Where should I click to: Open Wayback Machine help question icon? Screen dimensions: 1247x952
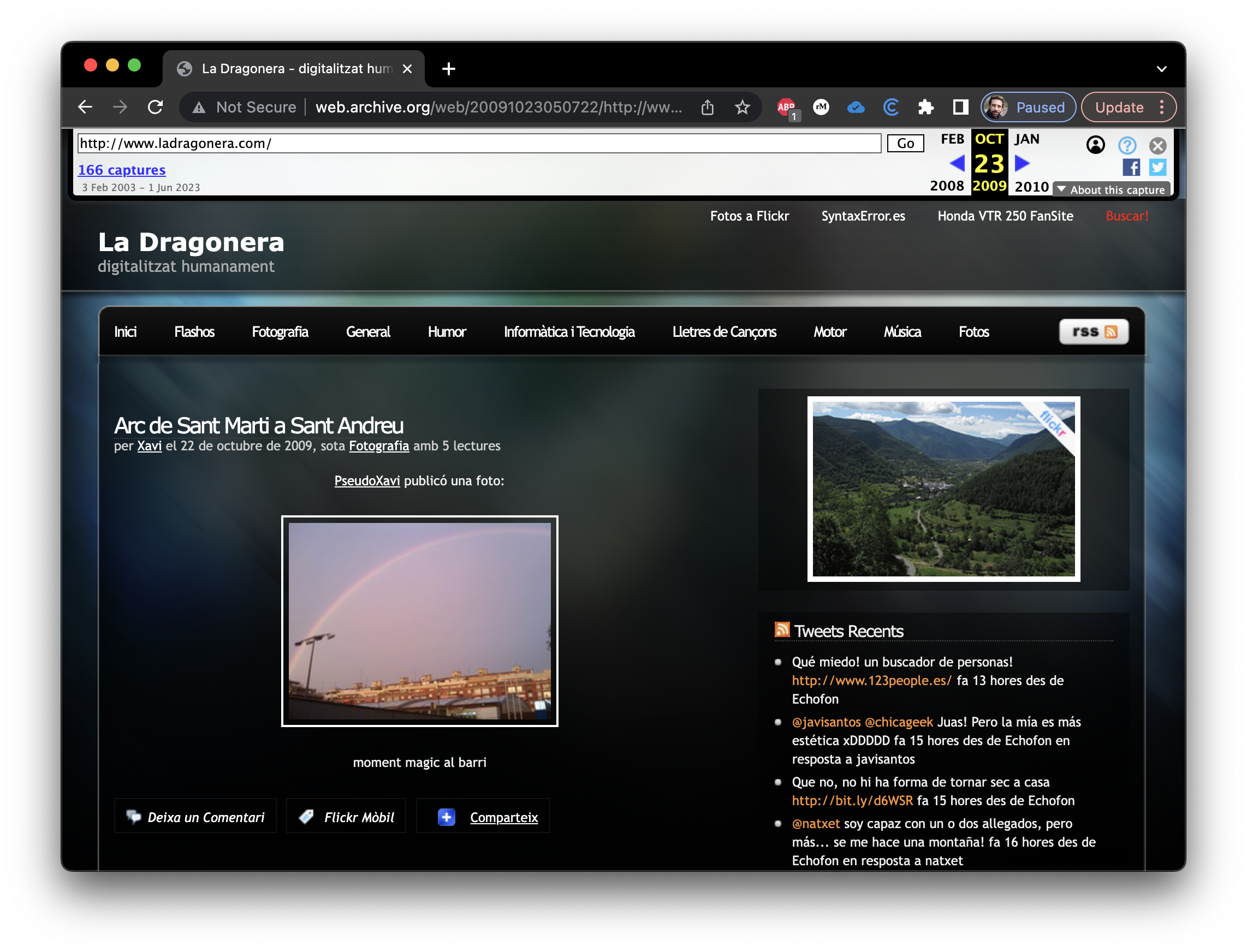[1127, 145]
